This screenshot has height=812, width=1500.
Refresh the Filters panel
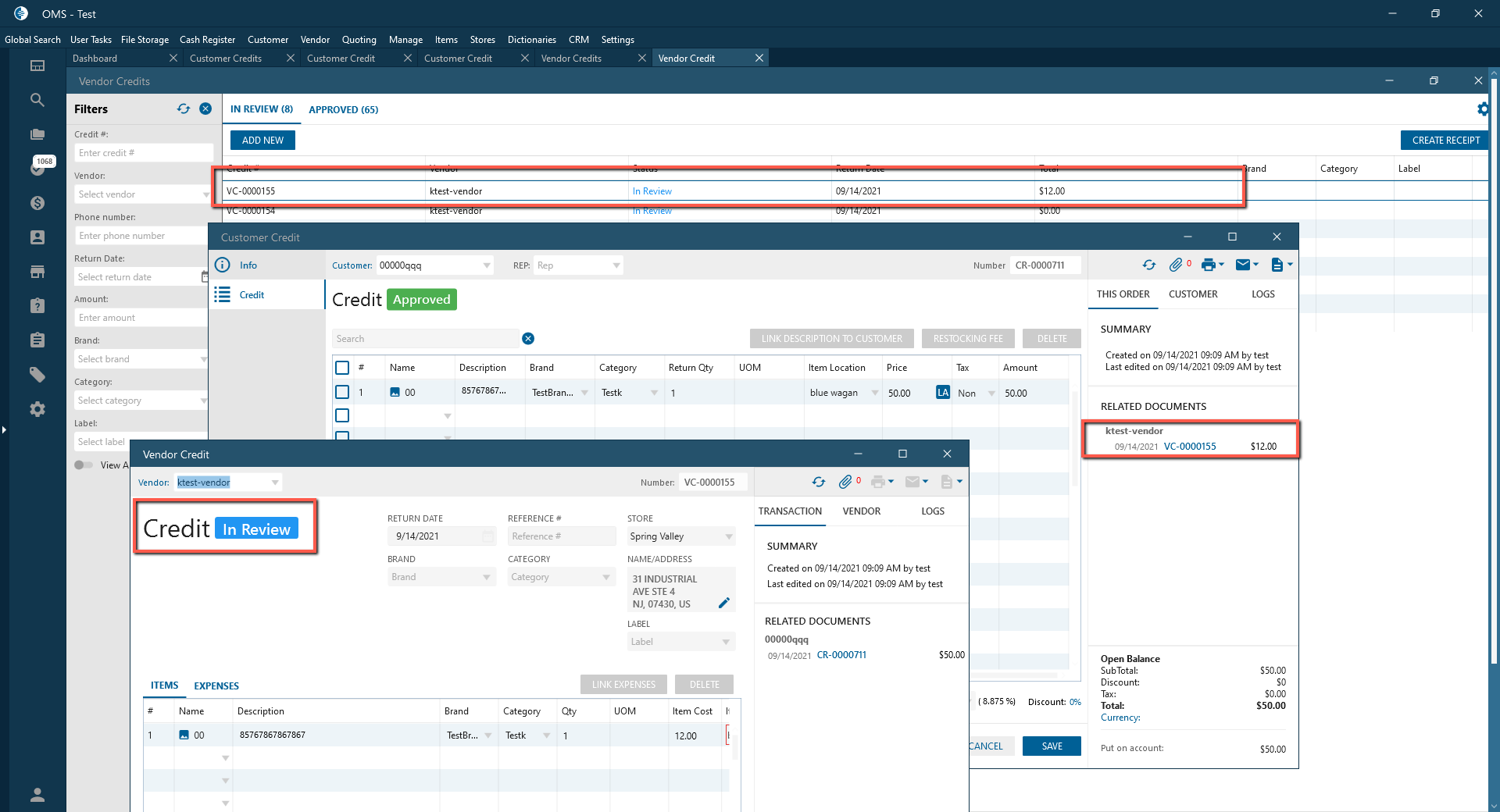pos(184,109)
